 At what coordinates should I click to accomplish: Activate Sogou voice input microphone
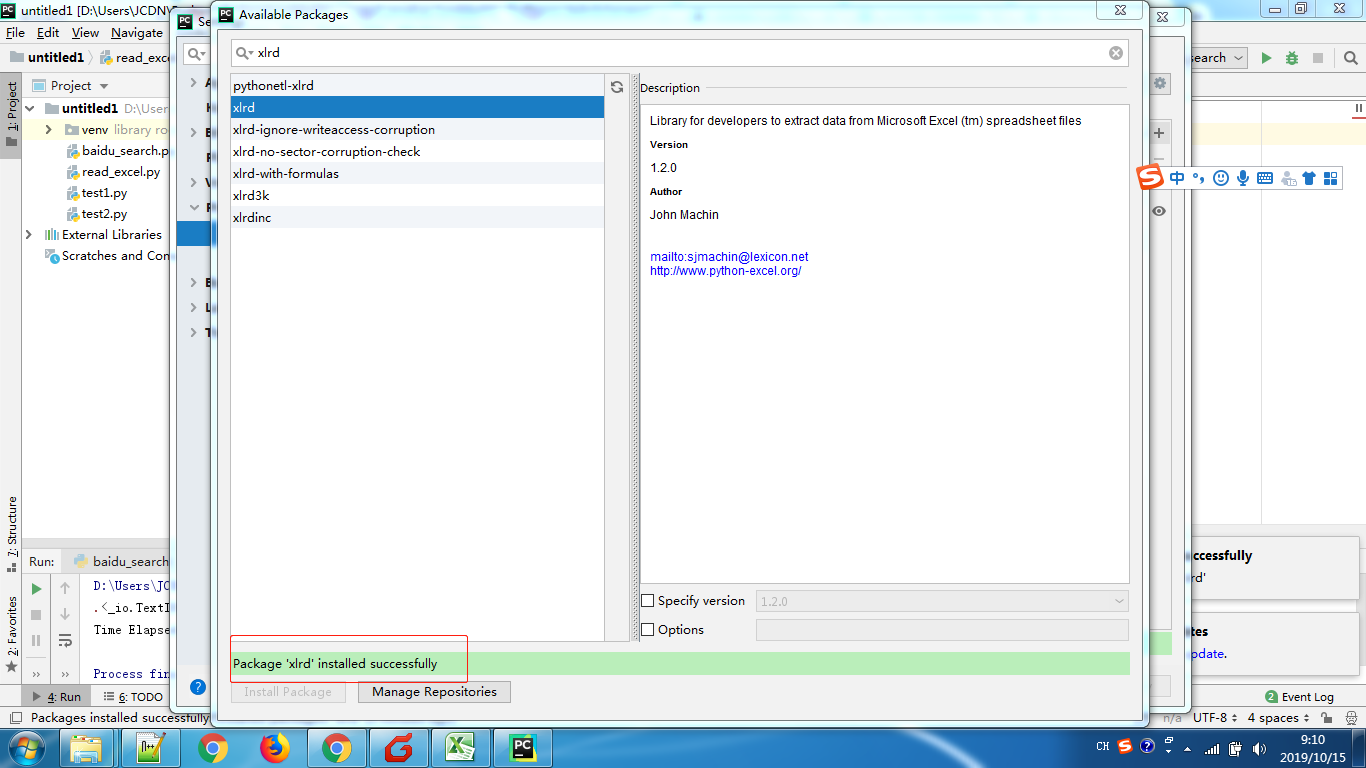point(1243,178)
